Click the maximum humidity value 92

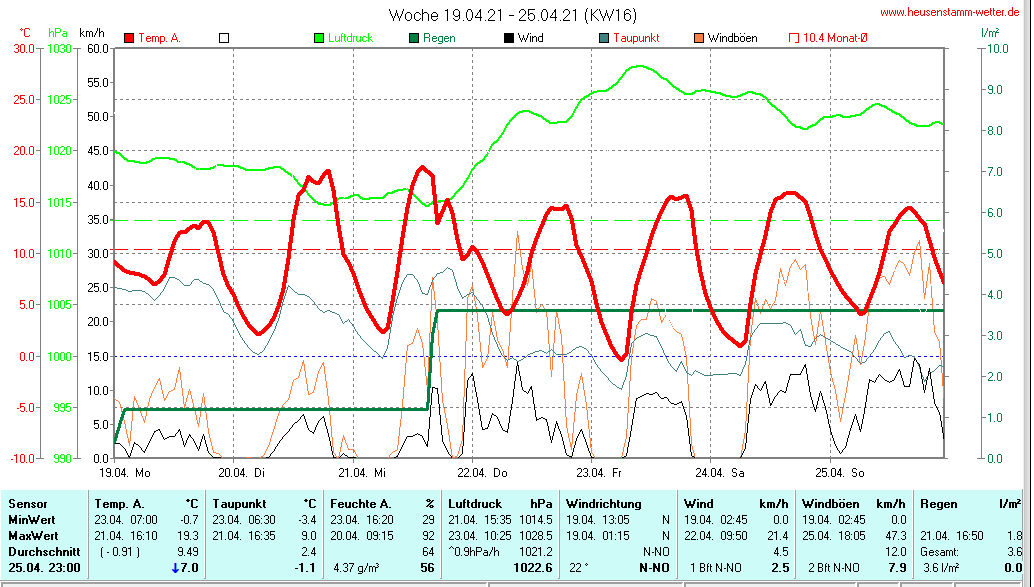(429, 536)
